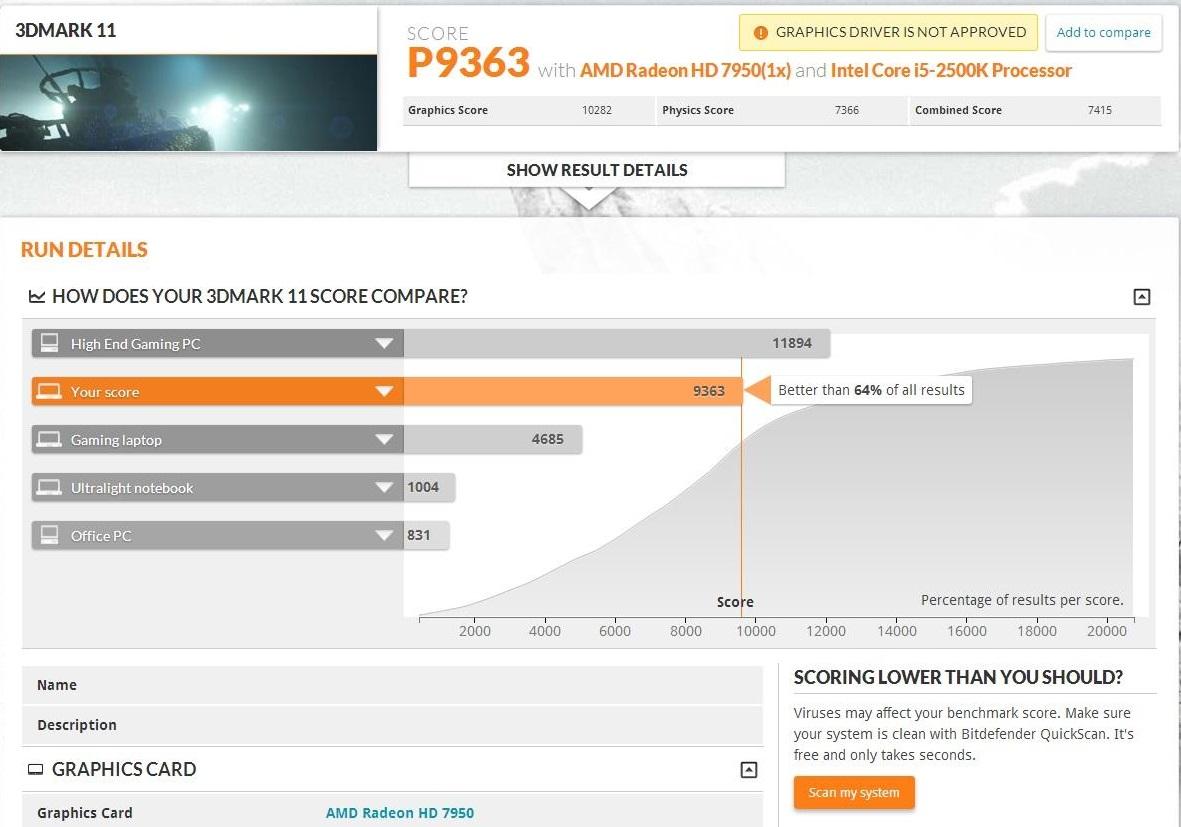The width and height of the screenshot is (1181, 827).
Task: Click the 20000 axis label on chart
Action: pos(1106,631)
